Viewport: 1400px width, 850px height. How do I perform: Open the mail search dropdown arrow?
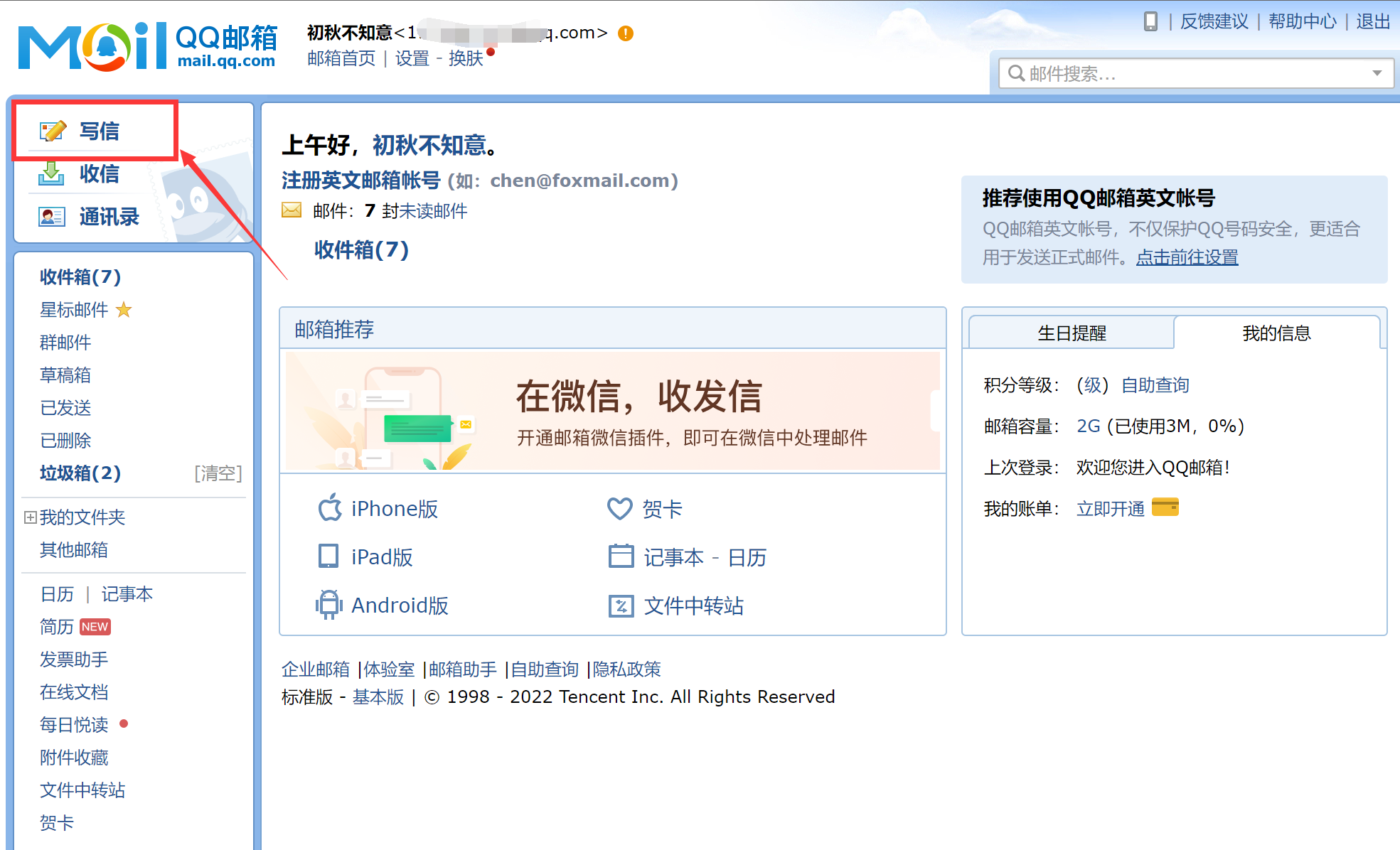1377,73
